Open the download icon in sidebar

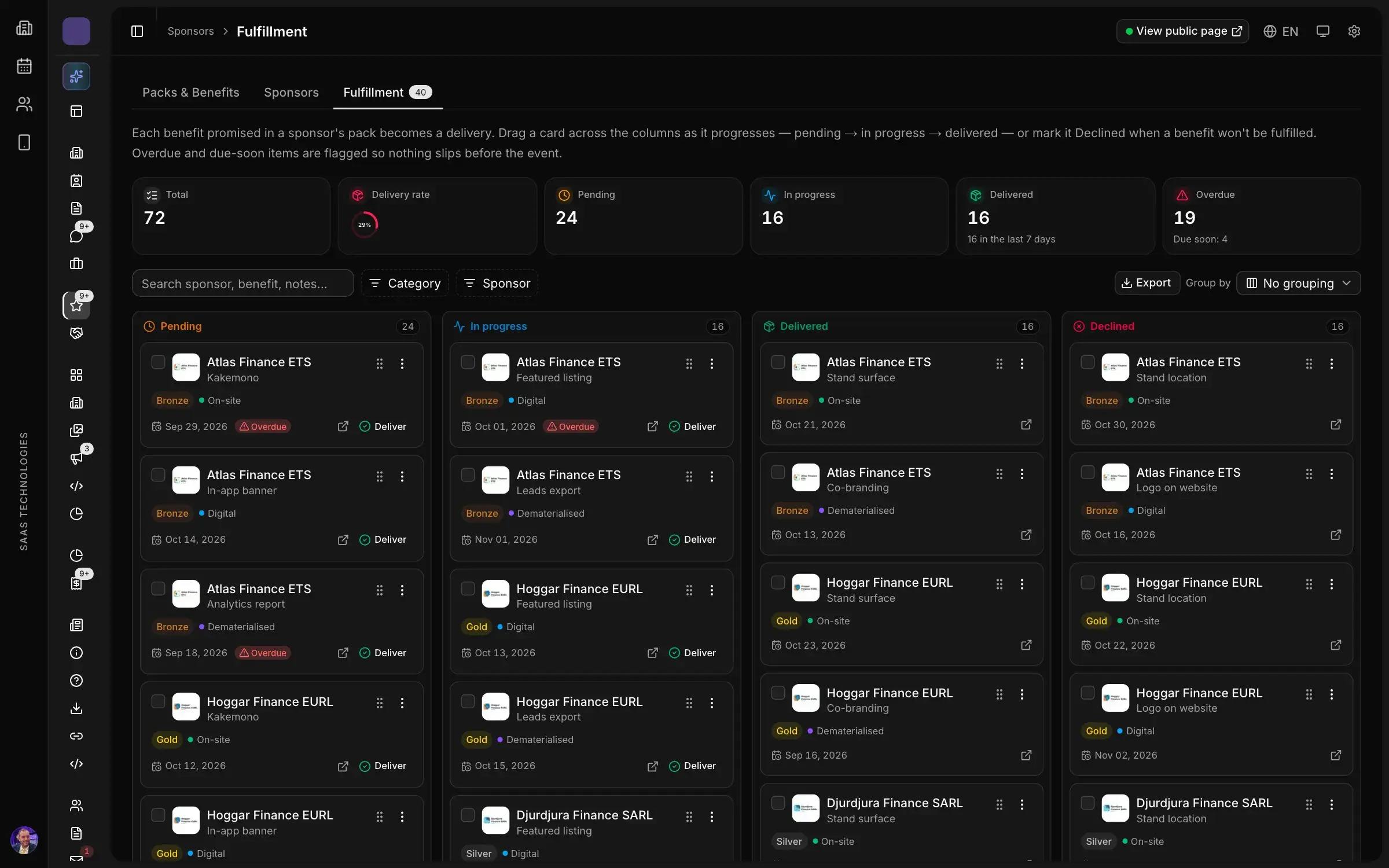click(x=76, y=708)
